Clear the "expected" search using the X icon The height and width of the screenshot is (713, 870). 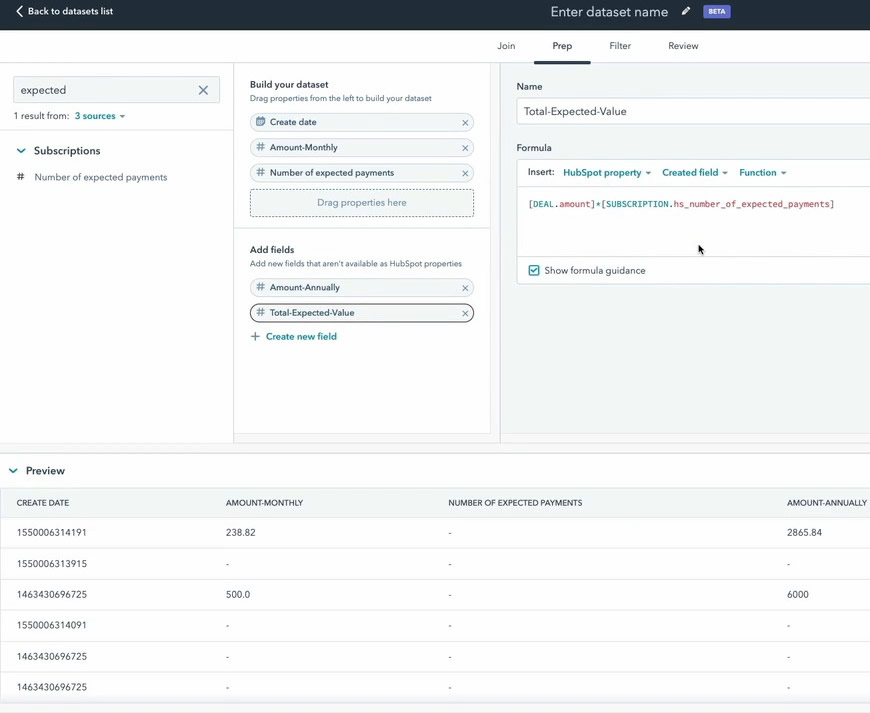pyautogui.click(x=203, y=89)
